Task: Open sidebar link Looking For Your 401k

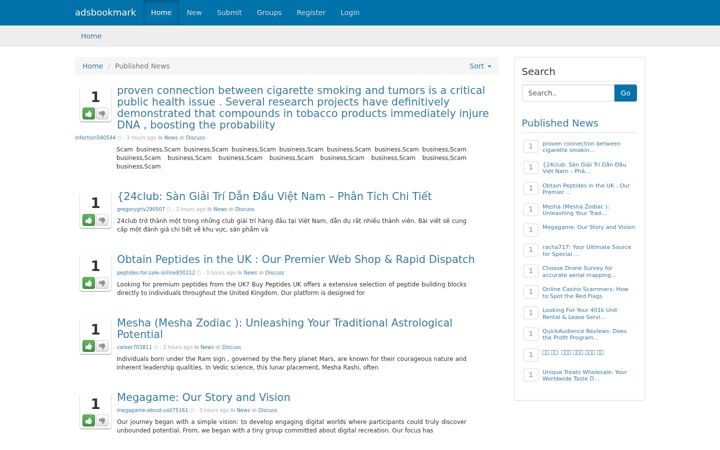Action: pyautogui.click(x=580, y=314)
